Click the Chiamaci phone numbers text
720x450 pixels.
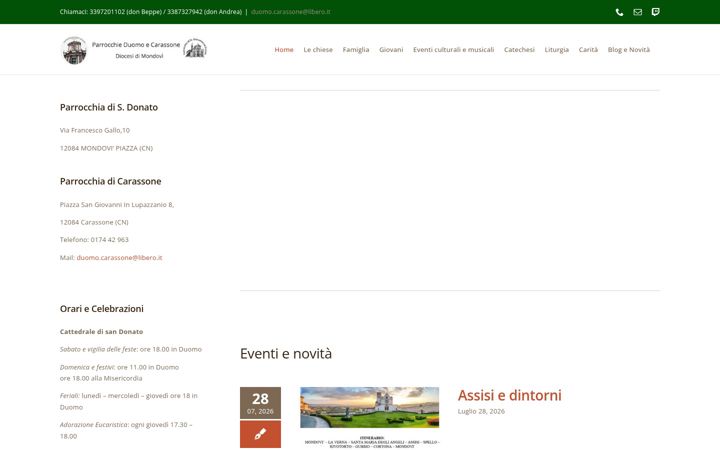point(151,12)
